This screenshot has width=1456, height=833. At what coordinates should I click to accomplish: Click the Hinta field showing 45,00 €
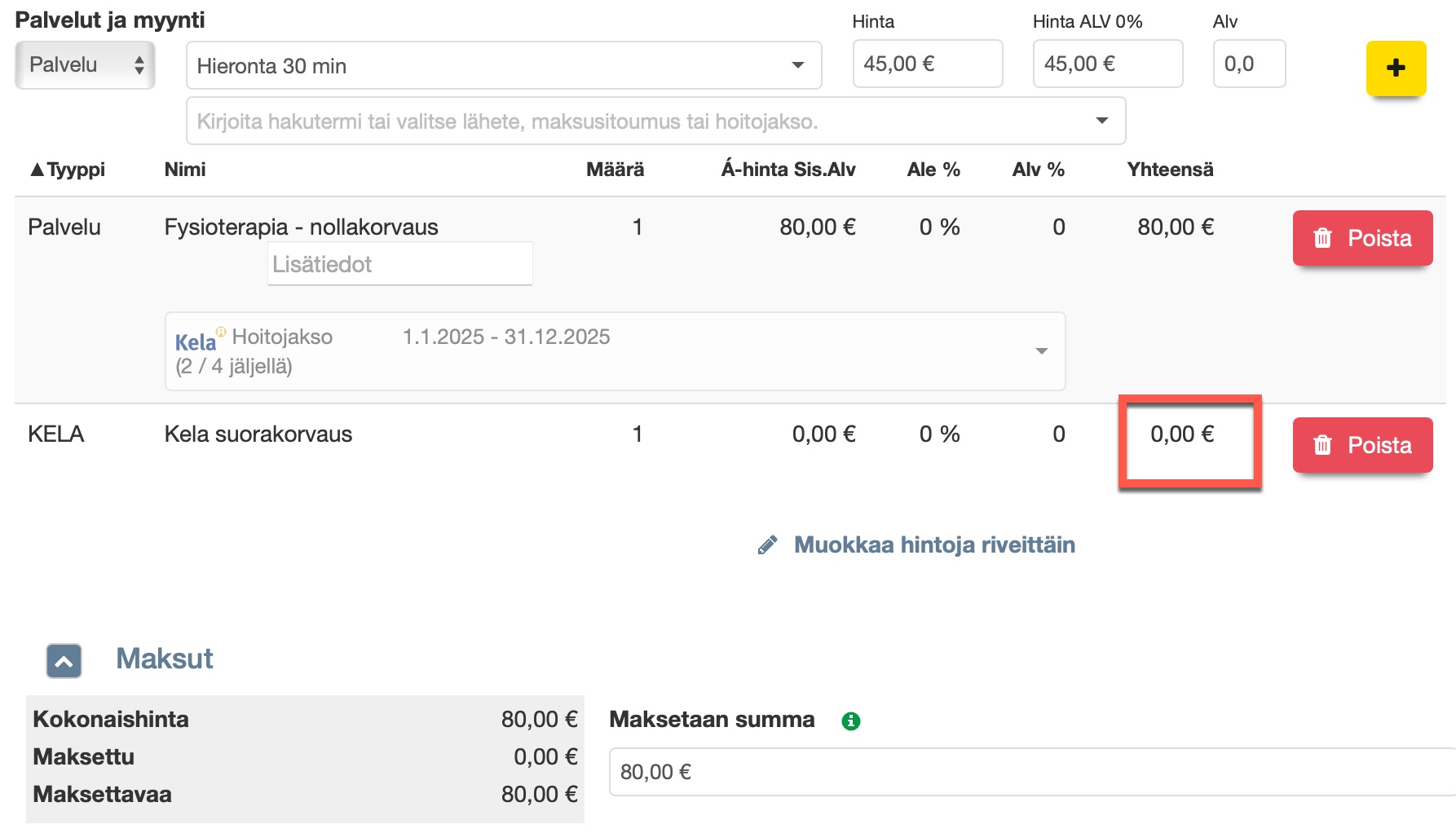tap(927, 64)
